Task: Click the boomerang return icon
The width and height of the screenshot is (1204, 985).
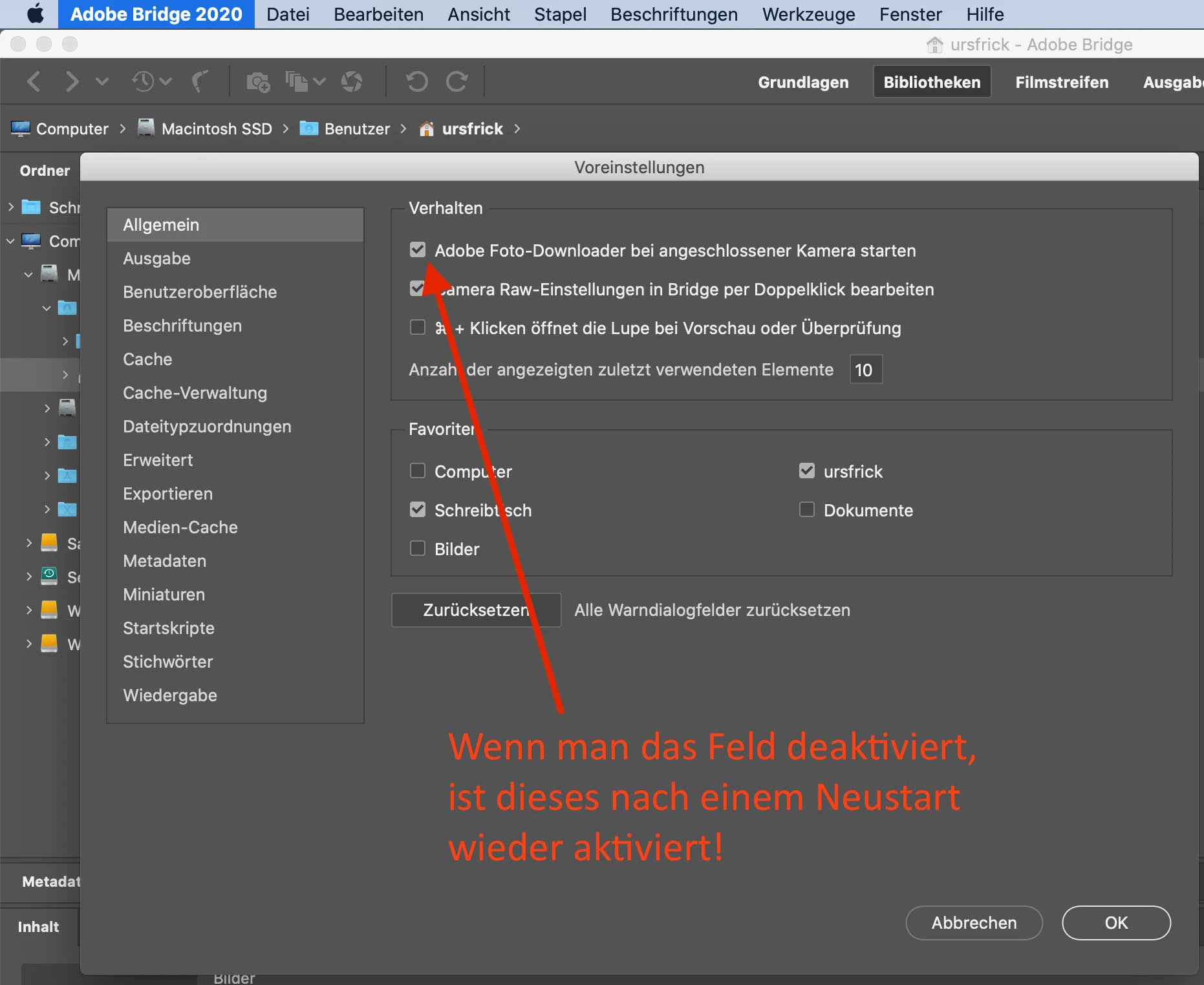Action: 200,81
